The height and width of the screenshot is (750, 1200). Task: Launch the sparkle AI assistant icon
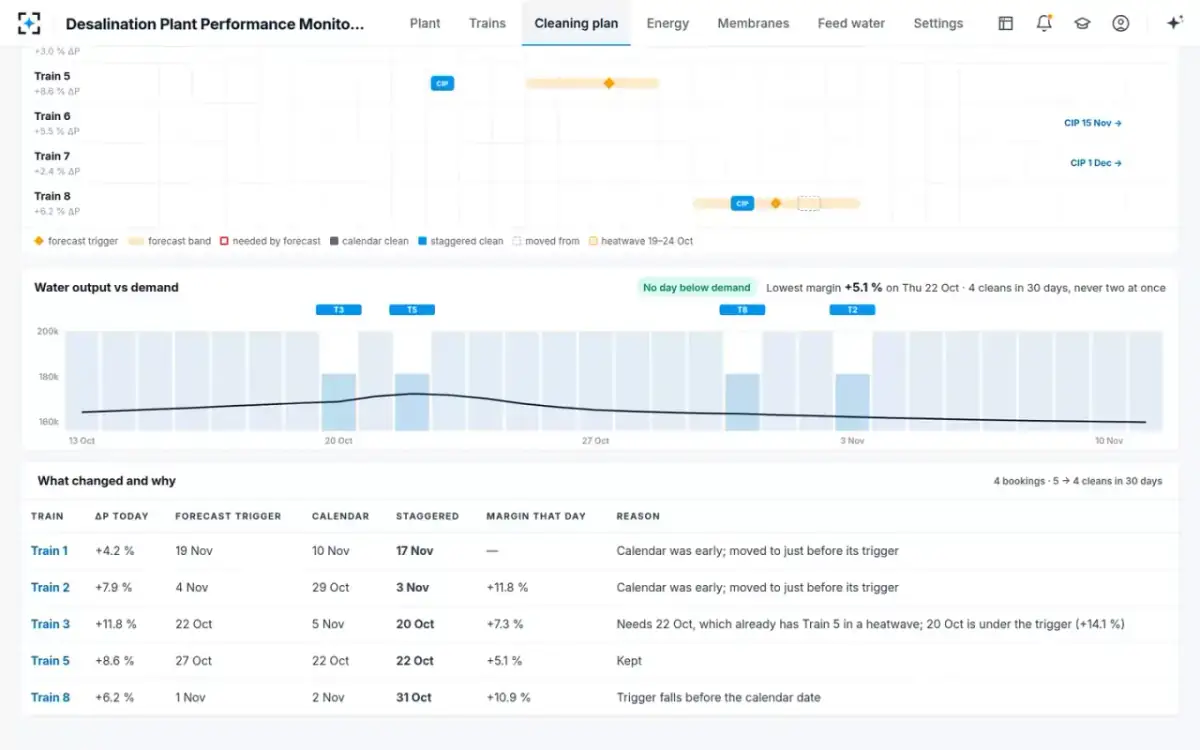[1175, 23]
